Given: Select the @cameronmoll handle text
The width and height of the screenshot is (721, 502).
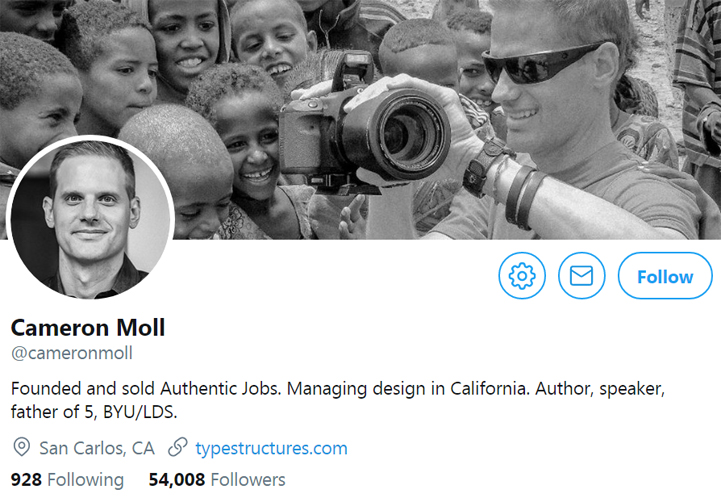Looking at the screenshot, I should (x=72, y=353).
